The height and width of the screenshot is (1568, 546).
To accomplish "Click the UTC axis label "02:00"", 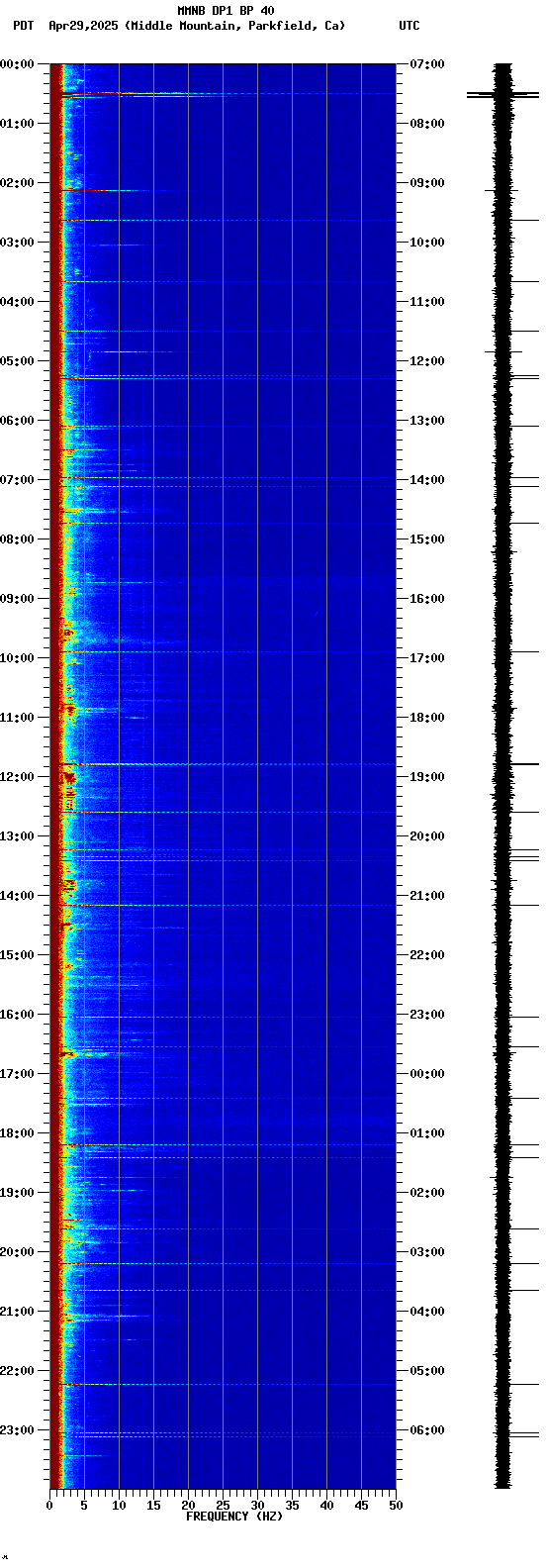I will coord(426,1193).
